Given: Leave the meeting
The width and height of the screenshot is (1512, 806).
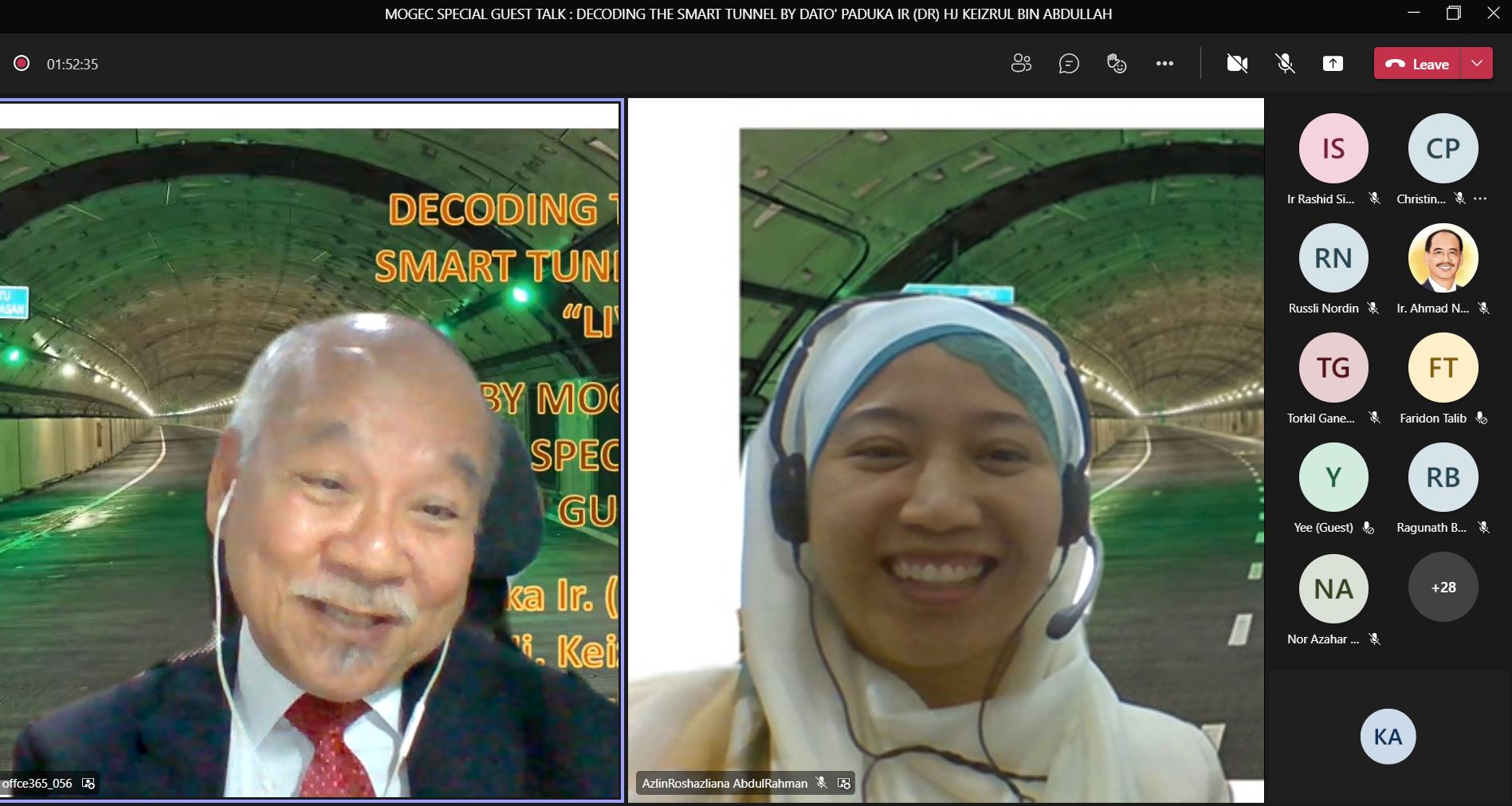Looking at the screenshot, I should coord(1418,64).
